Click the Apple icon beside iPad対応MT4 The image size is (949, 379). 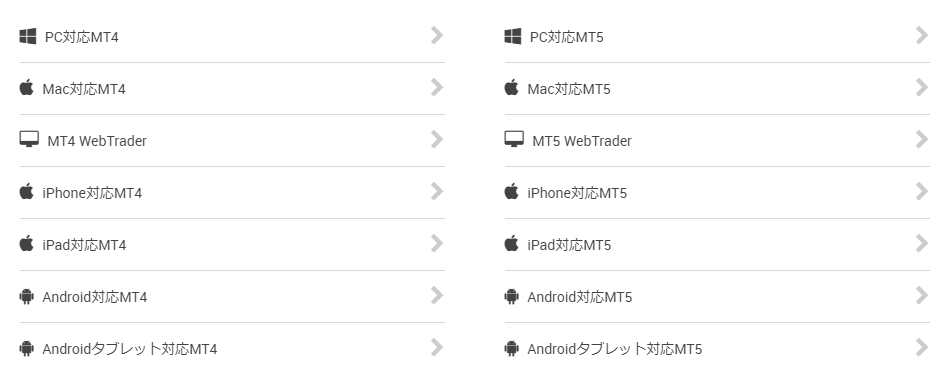coord(27,244)
